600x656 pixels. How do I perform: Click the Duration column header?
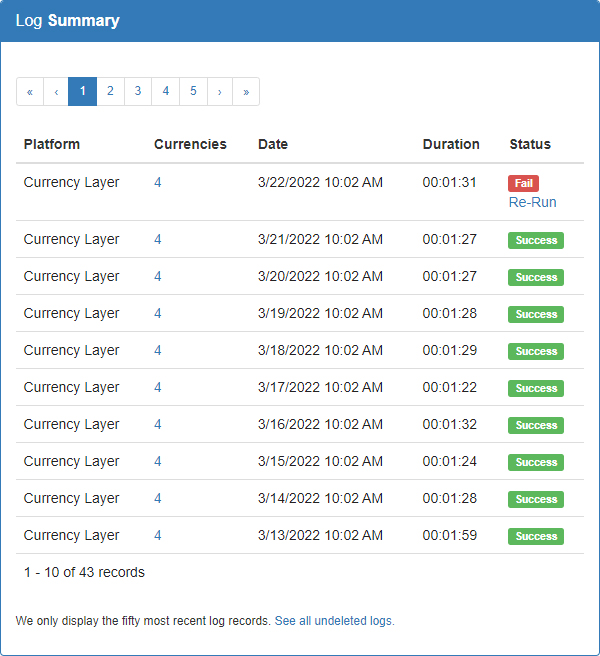tap(451, 144)
